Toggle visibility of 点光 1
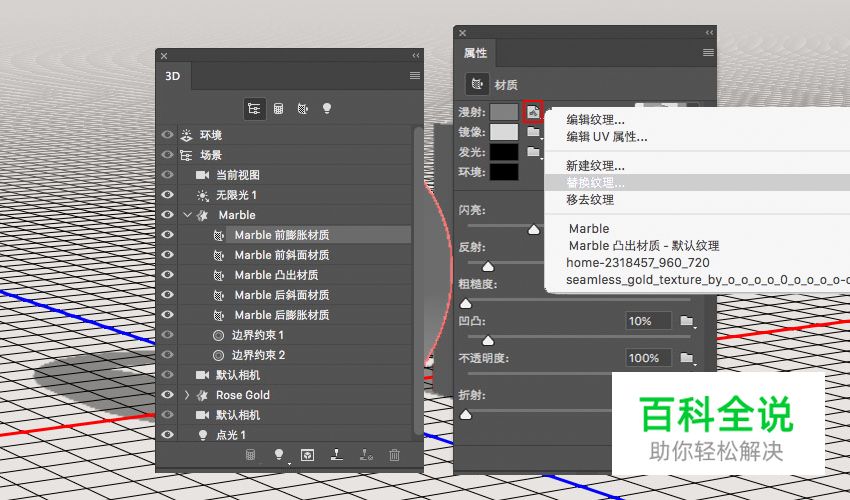 click(x=168, y=434)
